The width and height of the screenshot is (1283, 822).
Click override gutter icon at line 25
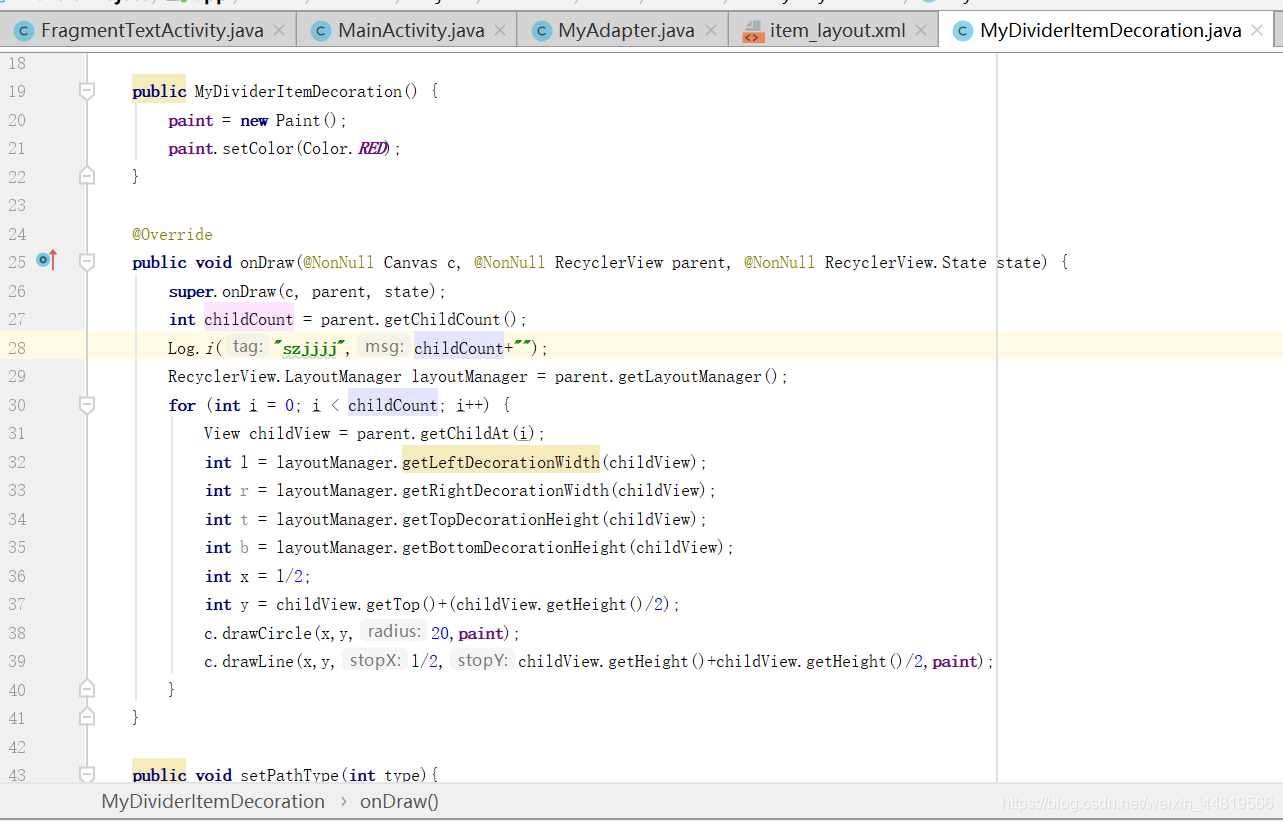click(46, 261)
